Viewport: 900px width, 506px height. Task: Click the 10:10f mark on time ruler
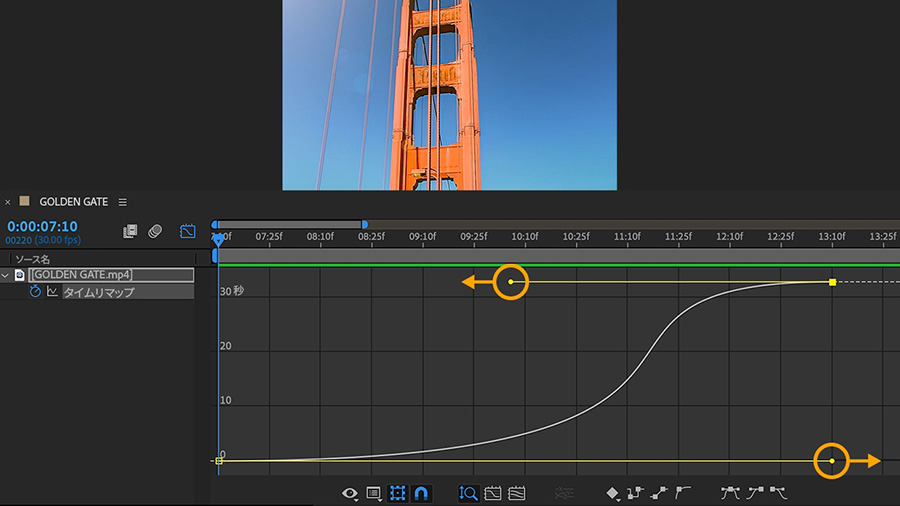tap(525, 236)
